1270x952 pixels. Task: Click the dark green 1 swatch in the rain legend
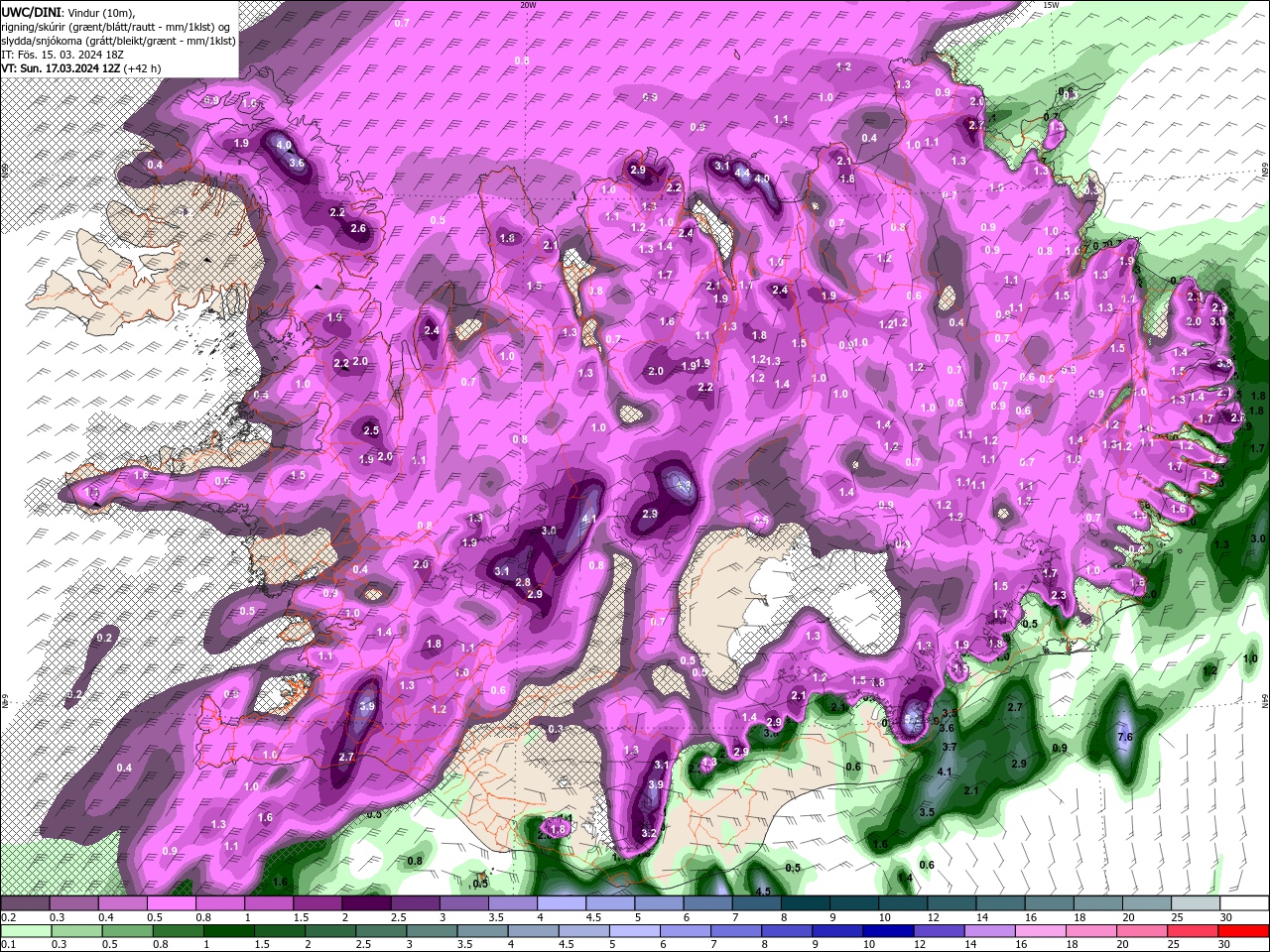point(228,931)
